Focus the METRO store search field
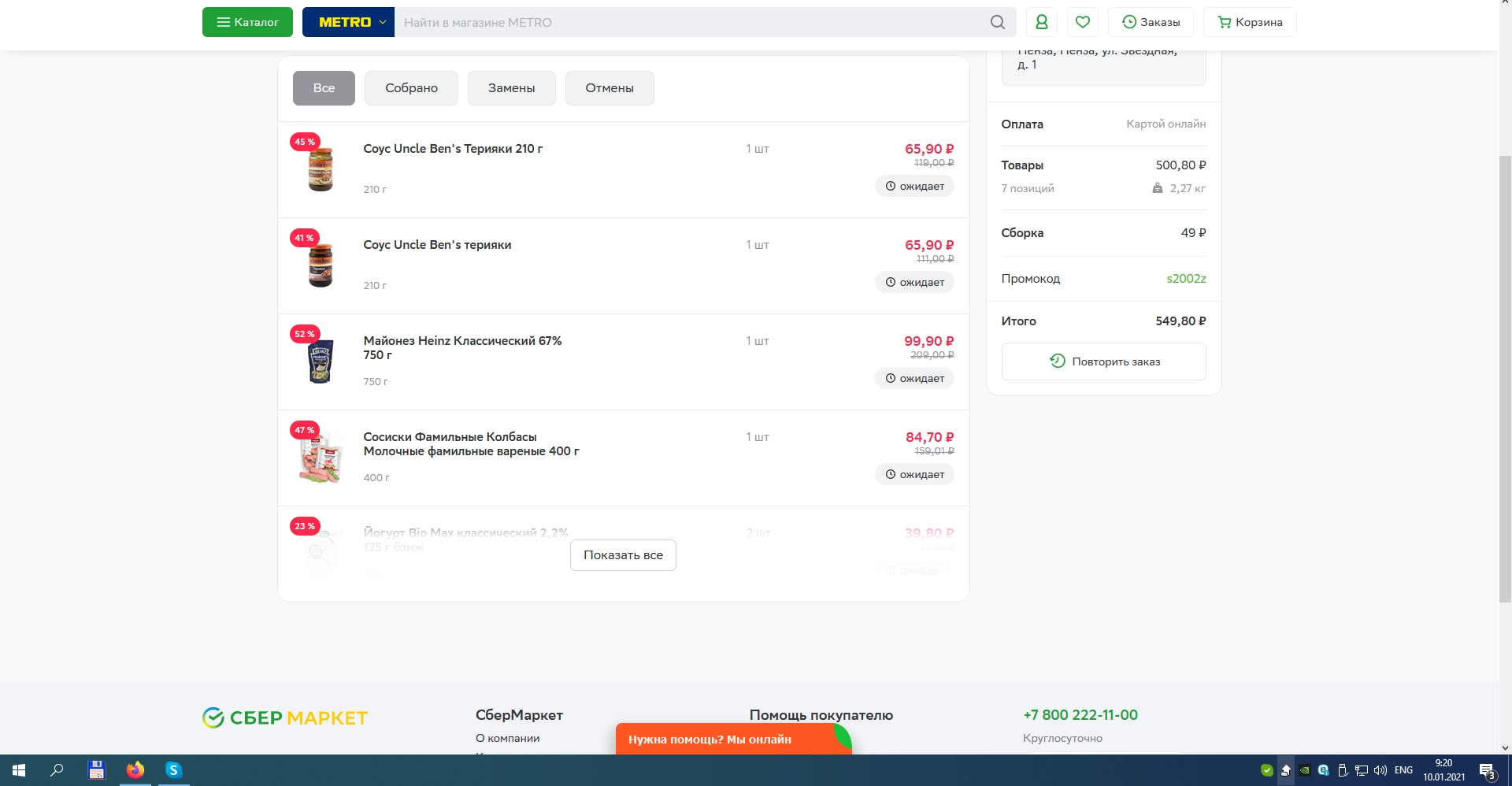 (690, 22)
